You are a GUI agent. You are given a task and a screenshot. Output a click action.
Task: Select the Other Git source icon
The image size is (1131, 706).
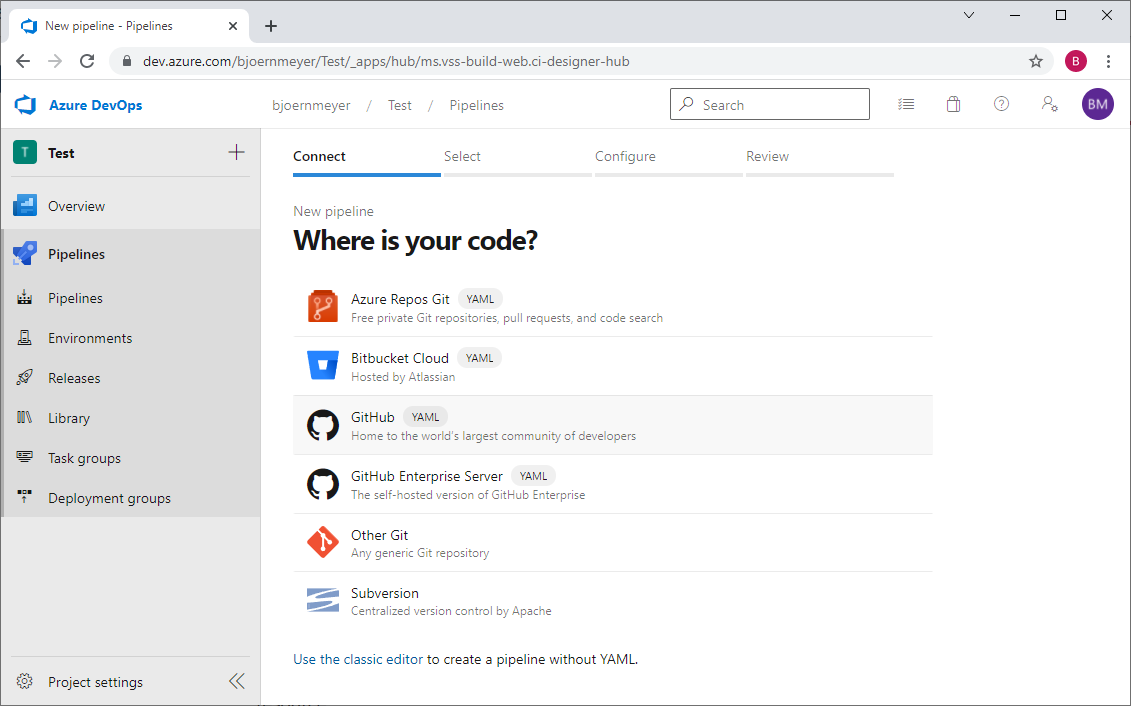(x=323, y=541)
